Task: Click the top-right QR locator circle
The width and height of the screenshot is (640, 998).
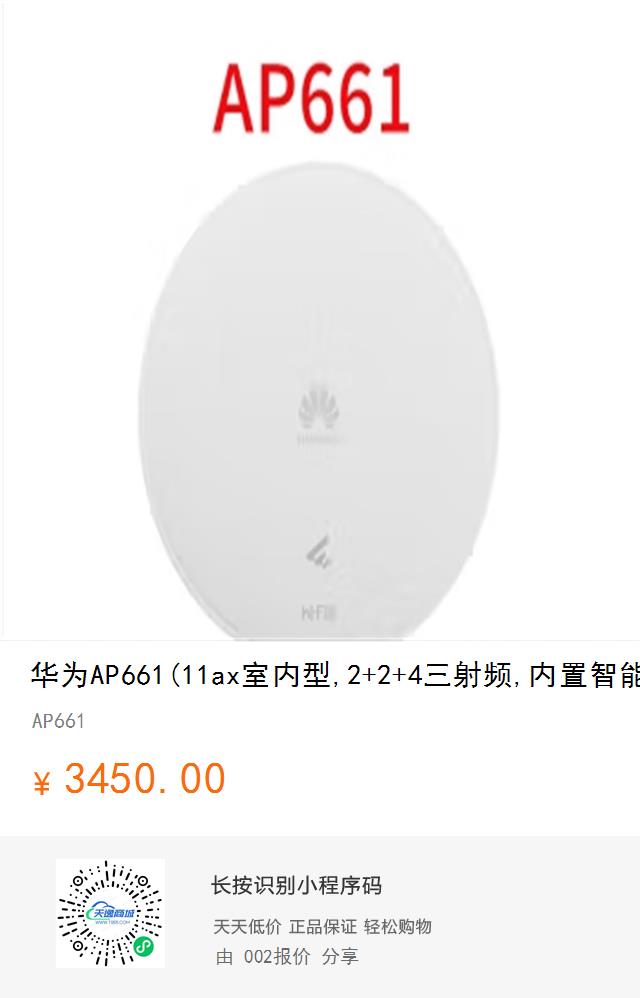Action: point(143,882)
